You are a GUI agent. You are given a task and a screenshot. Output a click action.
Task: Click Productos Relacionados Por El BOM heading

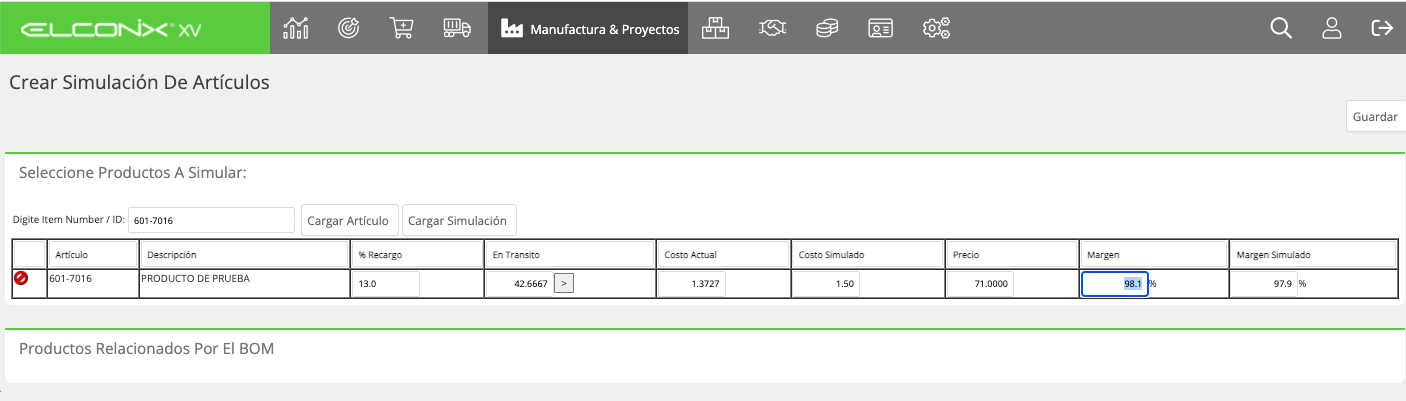coord(146,349)
